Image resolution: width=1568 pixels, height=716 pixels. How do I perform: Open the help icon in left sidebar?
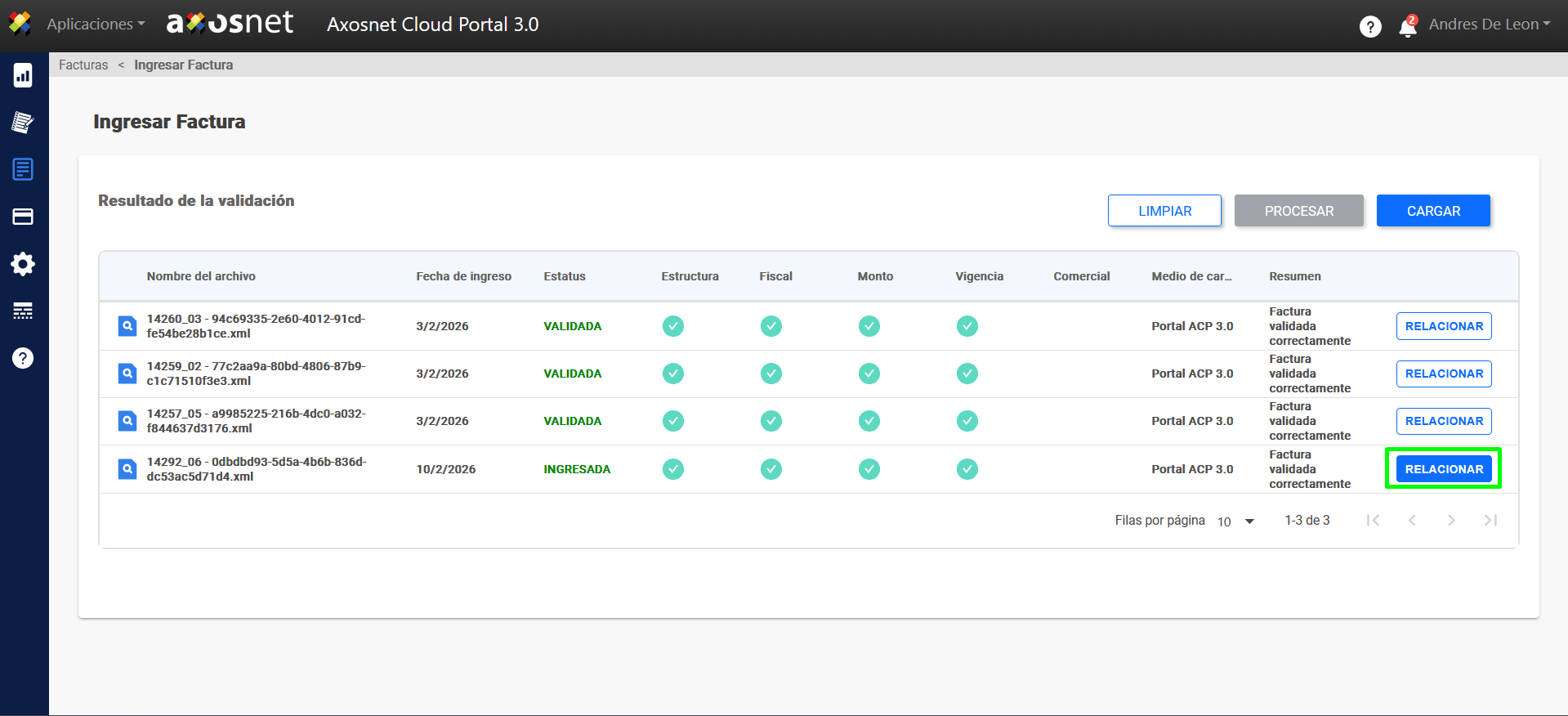click(x=23, y=358)
